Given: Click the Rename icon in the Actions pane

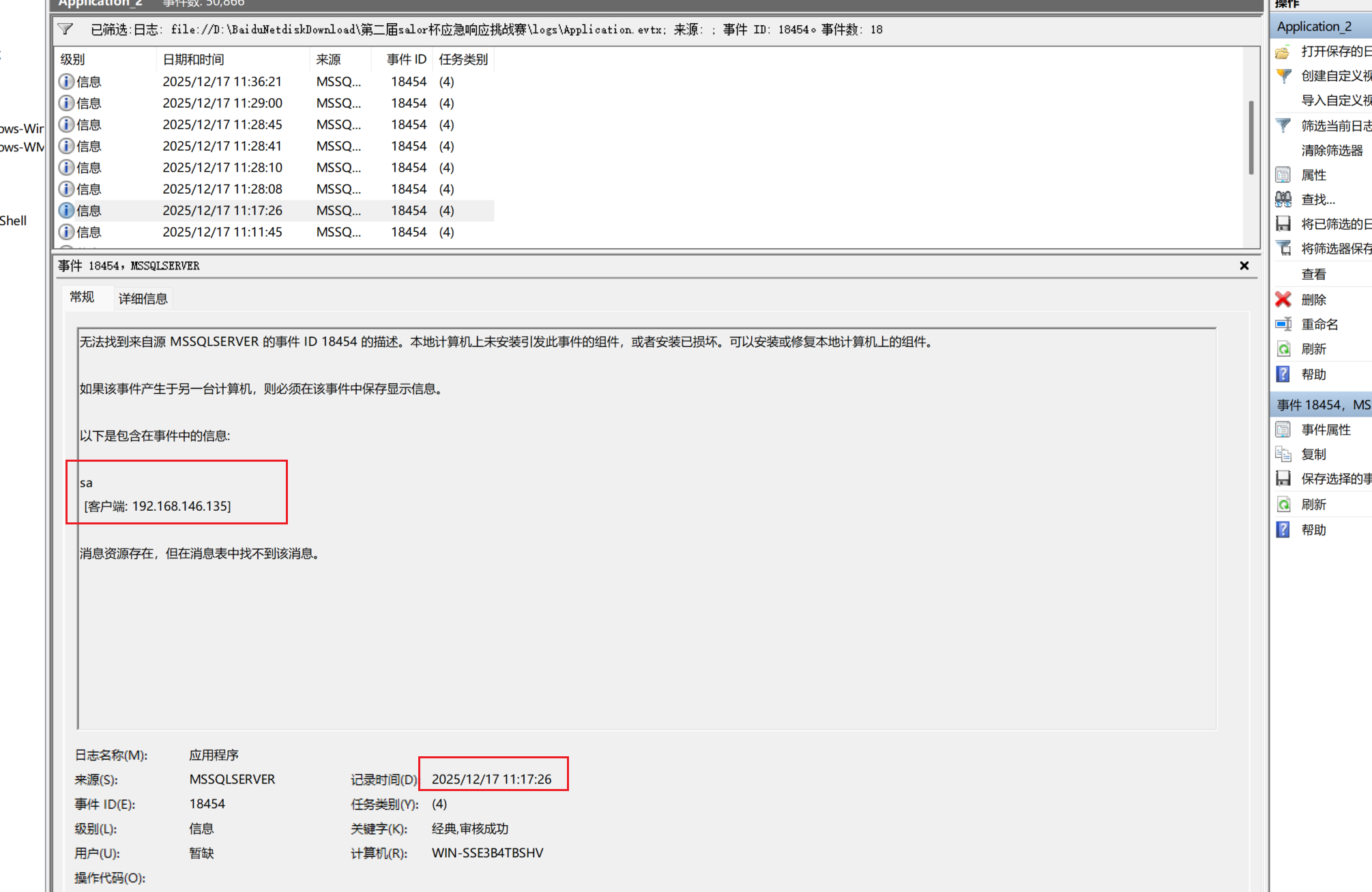Looking at the screenshot, I should coord(1283,325).
